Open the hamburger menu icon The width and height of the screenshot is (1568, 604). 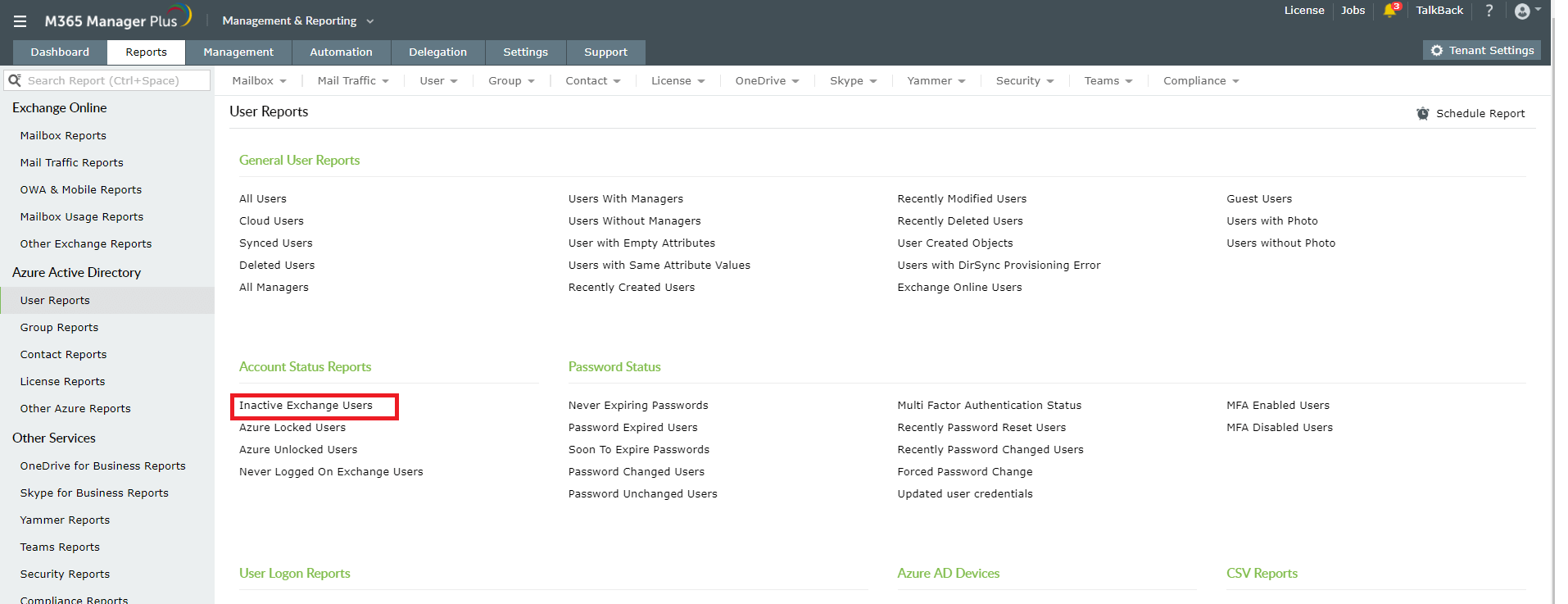pyautogui.click(x=20, y=21)
